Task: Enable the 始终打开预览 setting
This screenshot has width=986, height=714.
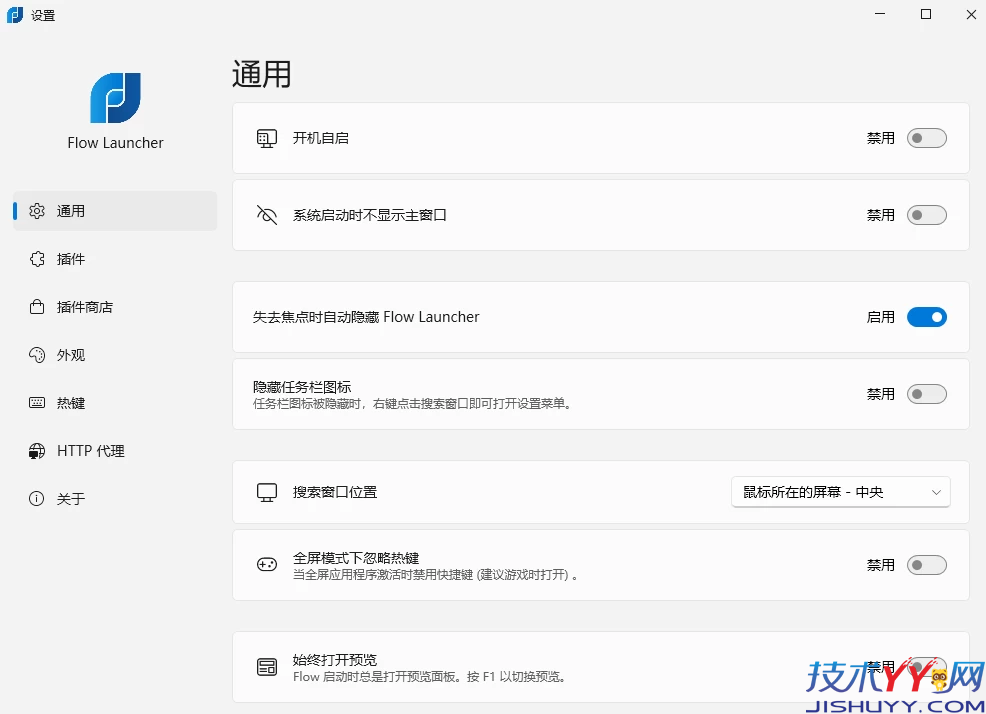Action: coord(926,666)
